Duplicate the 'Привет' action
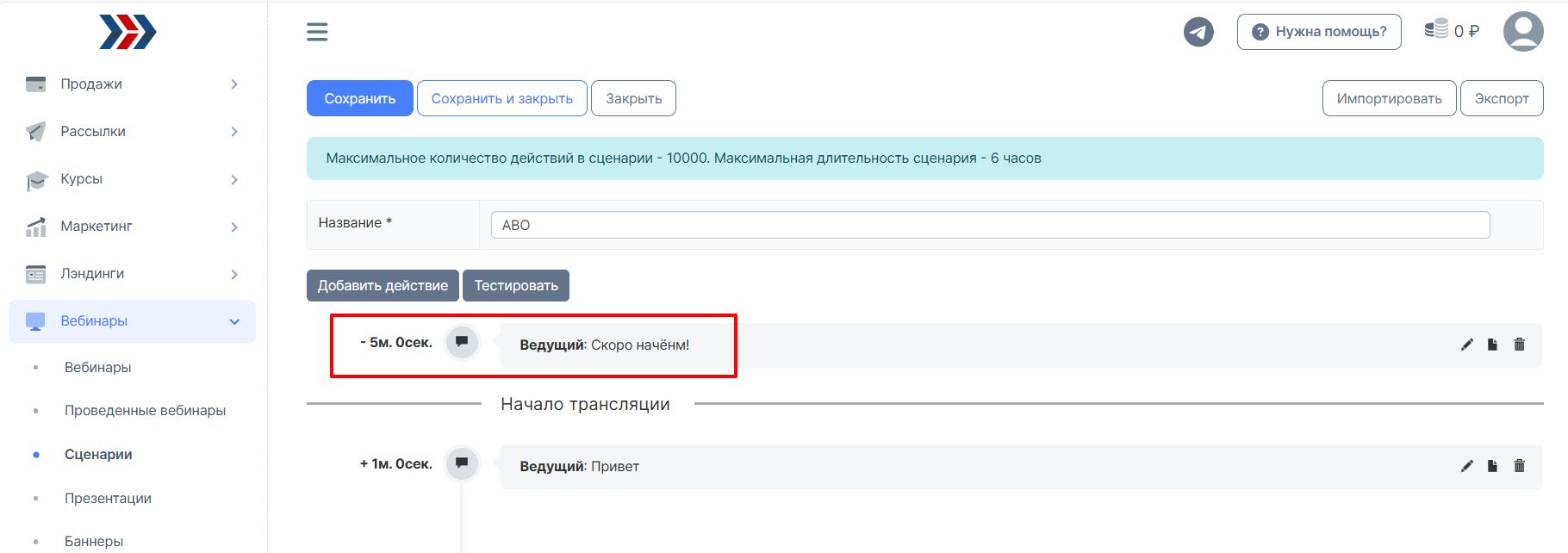Image resolution: width=1568 pixels, height=553 pixels. pyautogui.click(x=1492, y=466)
